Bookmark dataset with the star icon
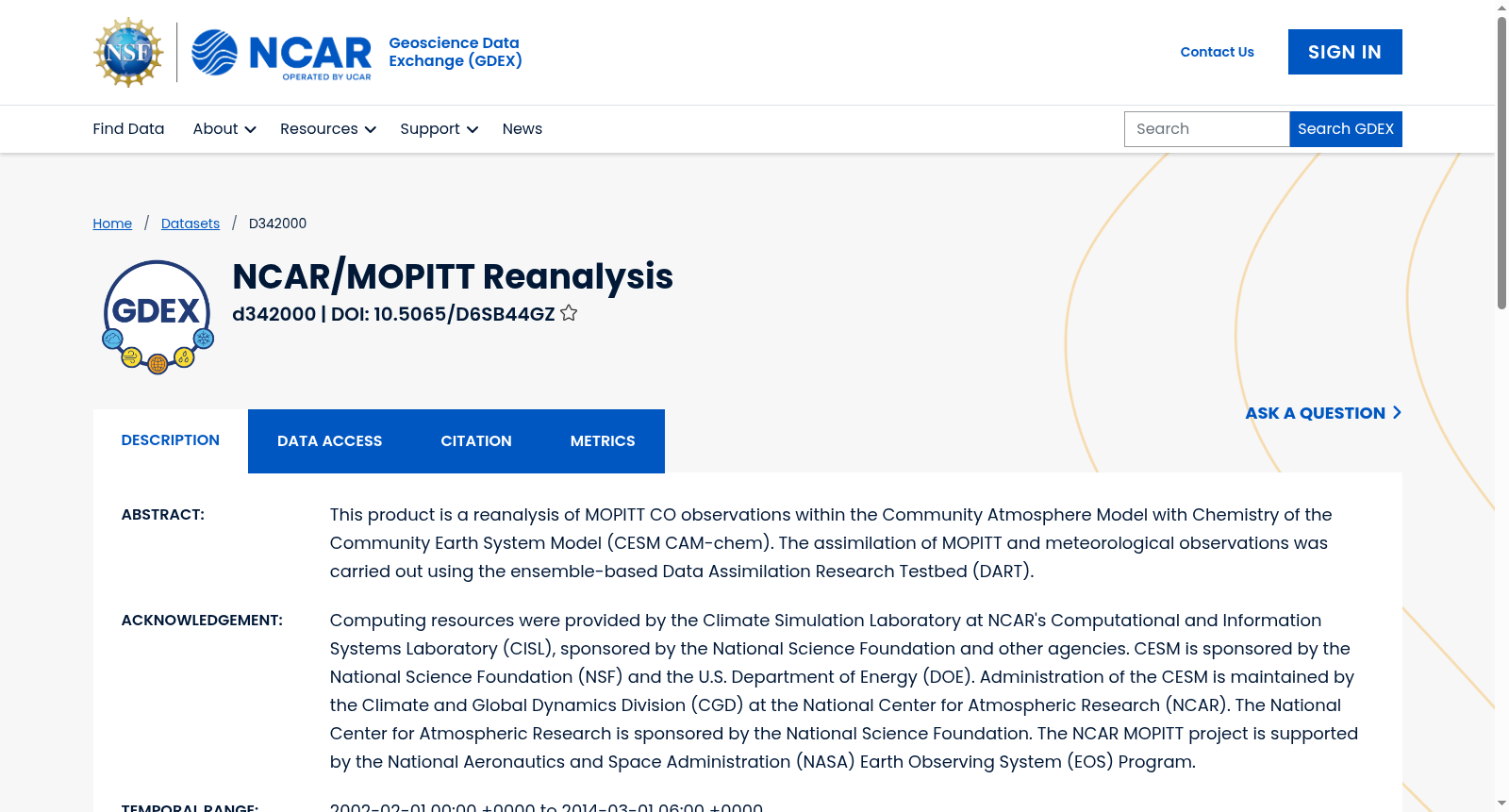 click(x=569, y=313)
